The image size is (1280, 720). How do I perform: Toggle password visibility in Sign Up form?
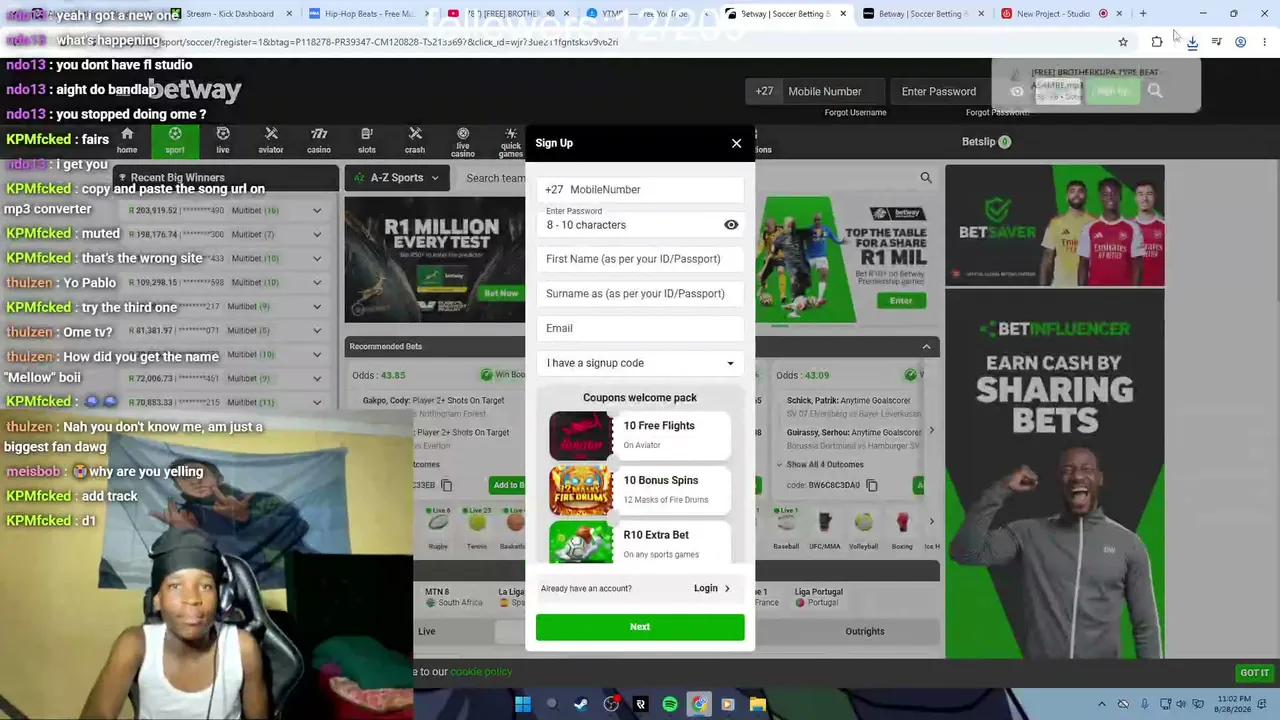[731, 225]
